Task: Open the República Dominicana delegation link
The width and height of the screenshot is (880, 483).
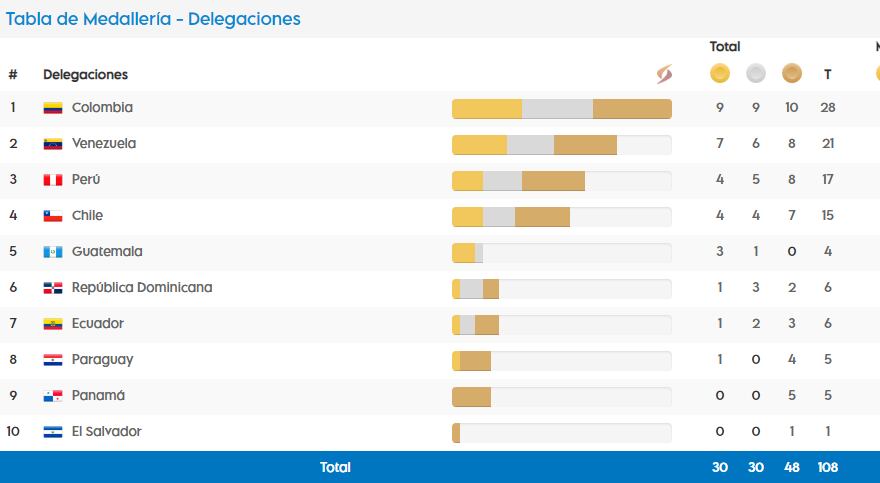Action: [142, 288]
